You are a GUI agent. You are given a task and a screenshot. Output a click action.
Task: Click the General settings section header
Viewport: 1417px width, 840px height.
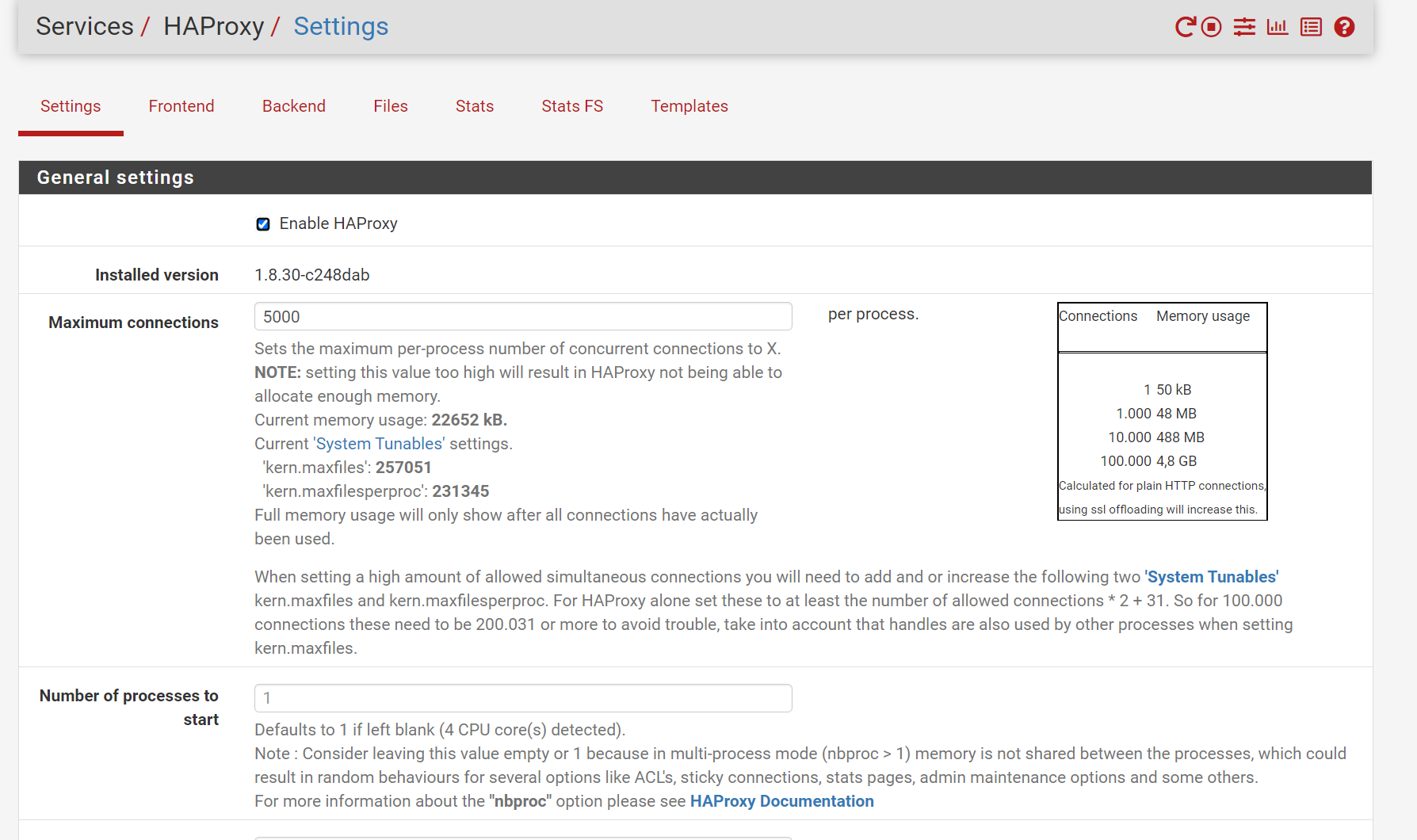pos(695,178)
